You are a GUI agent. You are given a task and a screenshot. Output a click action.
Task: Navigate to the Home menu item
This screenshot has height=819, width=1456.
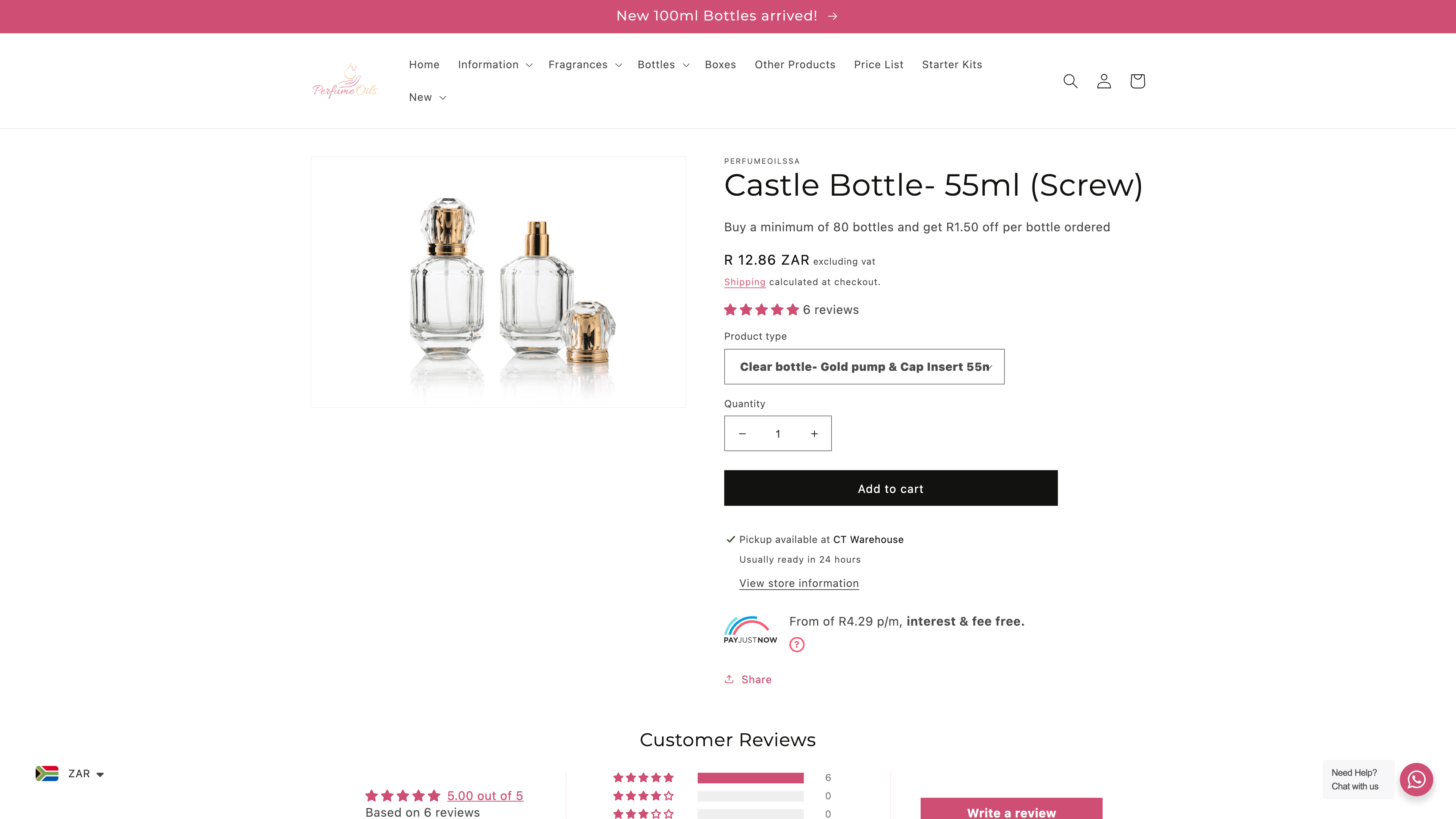point(424,64)
